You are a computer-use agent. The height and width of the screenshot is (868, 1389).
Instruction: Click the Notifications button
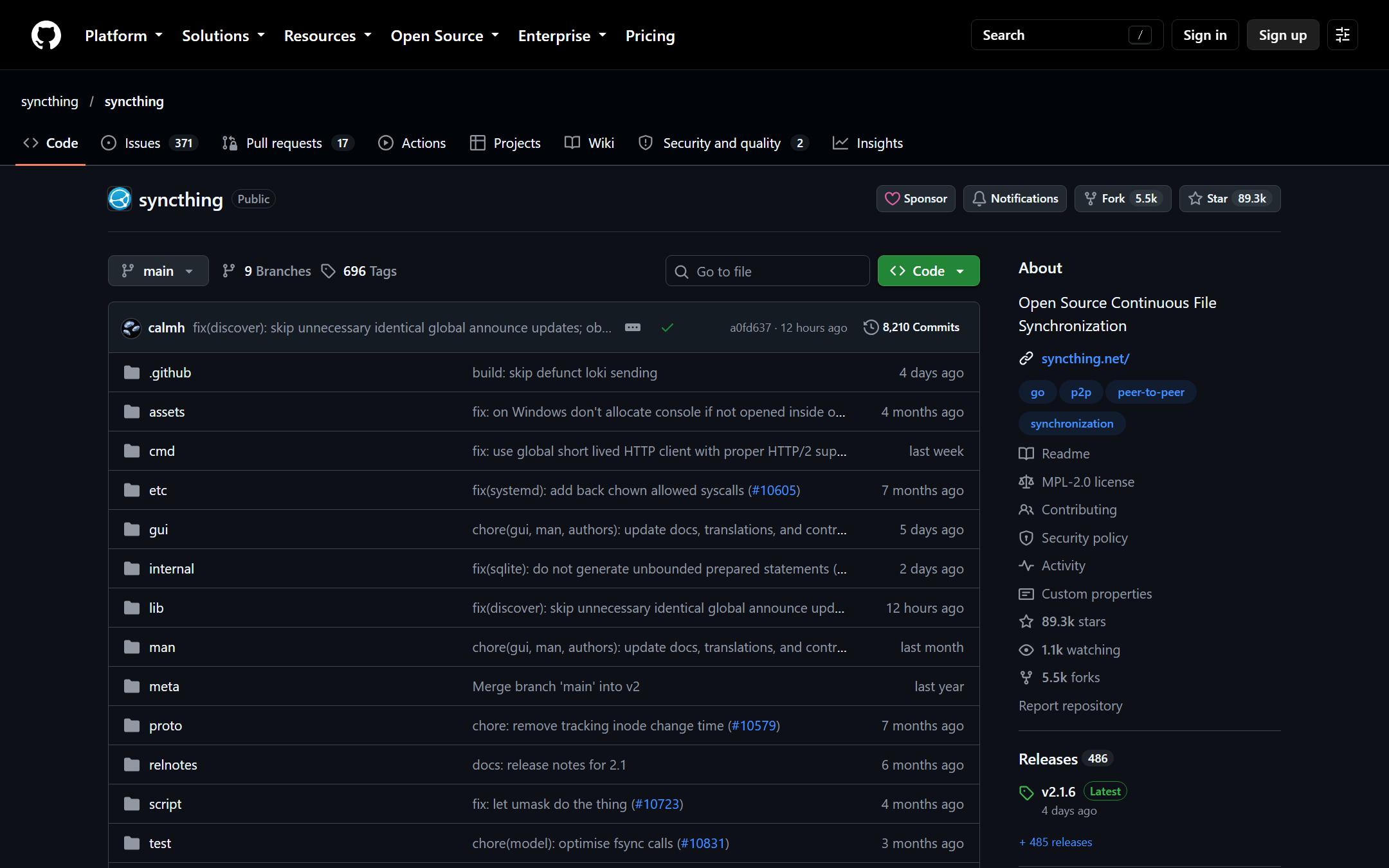coord(1015,199)
